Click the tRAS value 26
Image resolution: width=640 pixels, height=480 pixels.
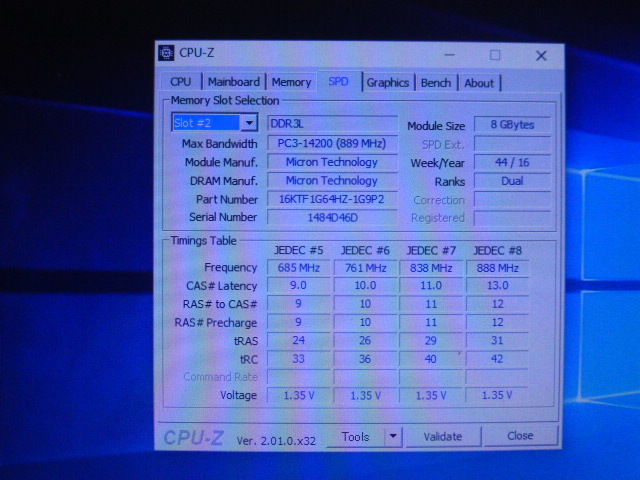coord(365,340)
